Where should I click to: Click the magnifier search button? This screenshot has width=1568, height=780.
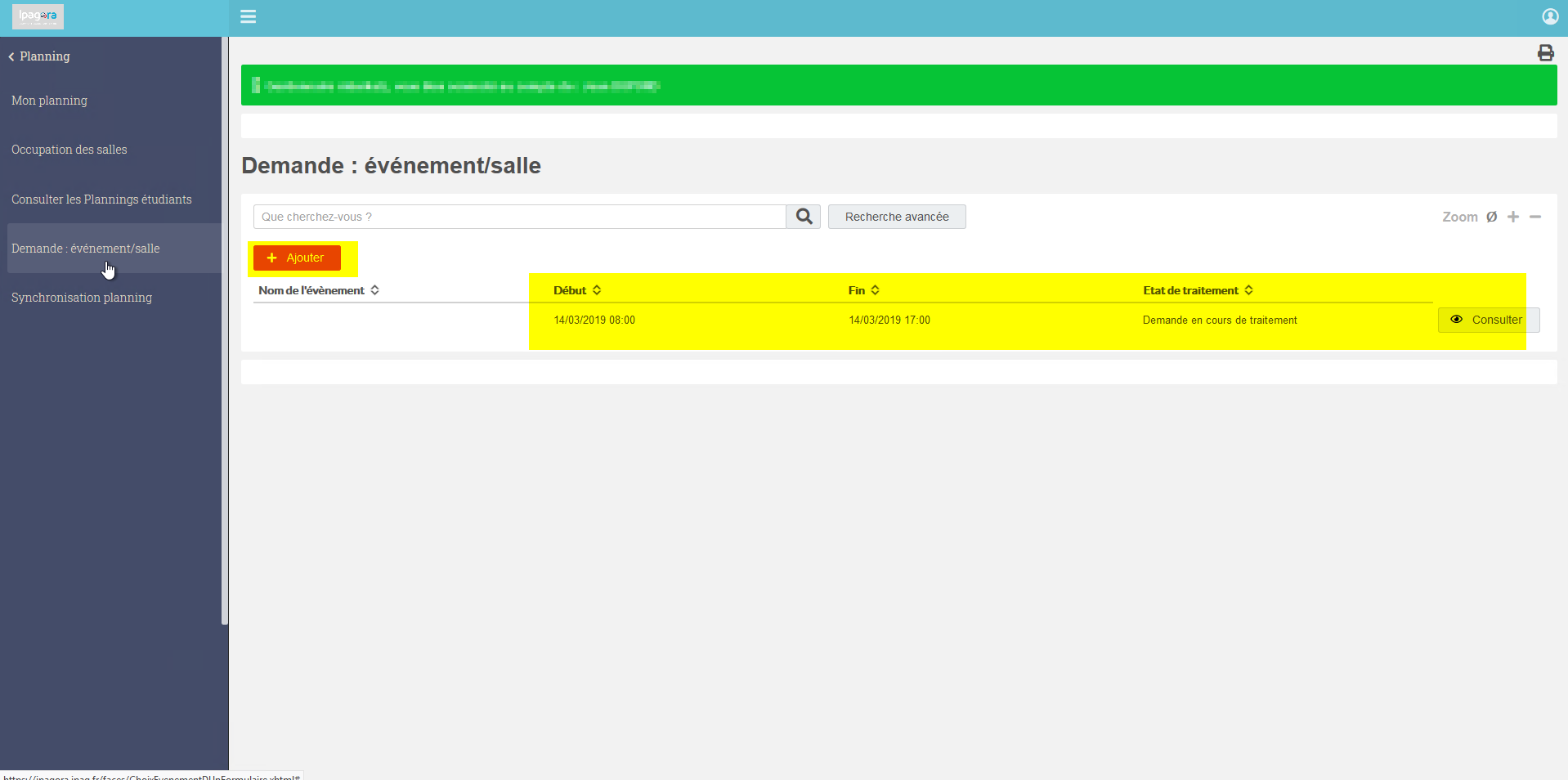[804, 217]
